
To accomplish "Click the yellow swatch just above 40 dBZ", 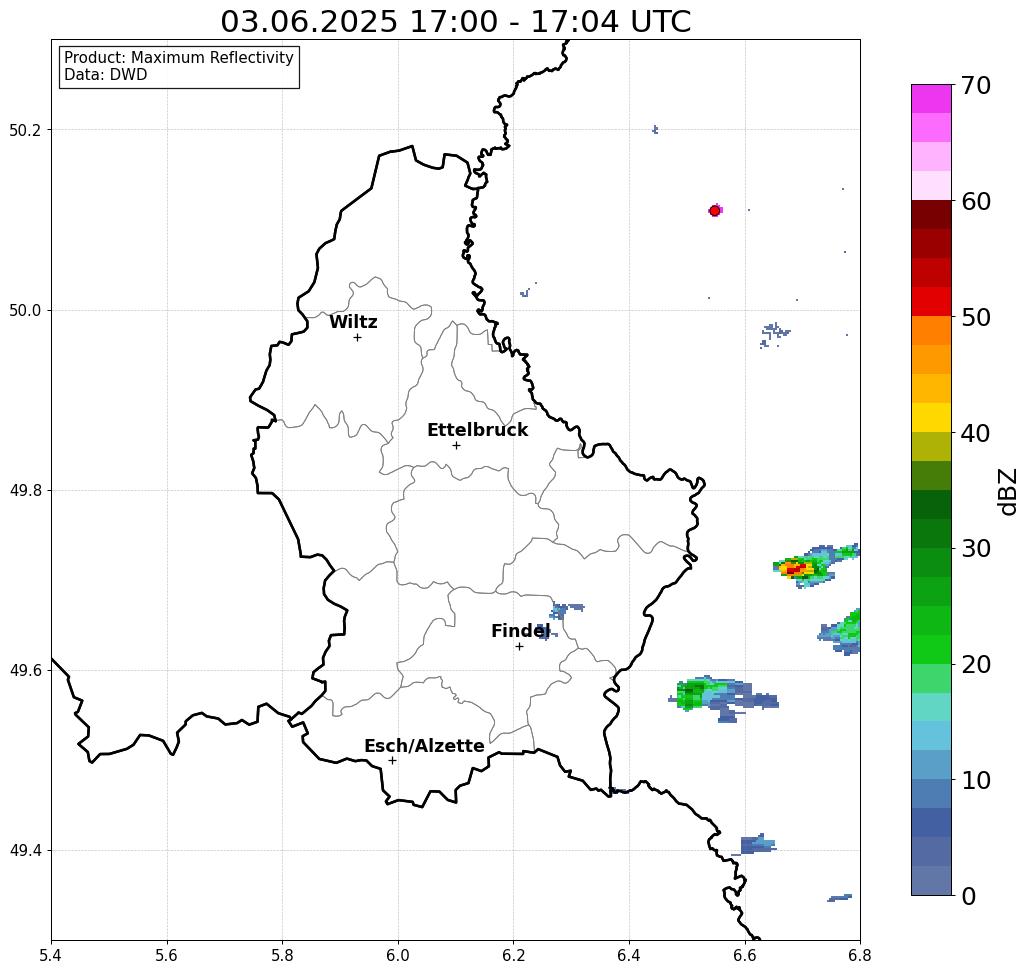I will 931,417.
